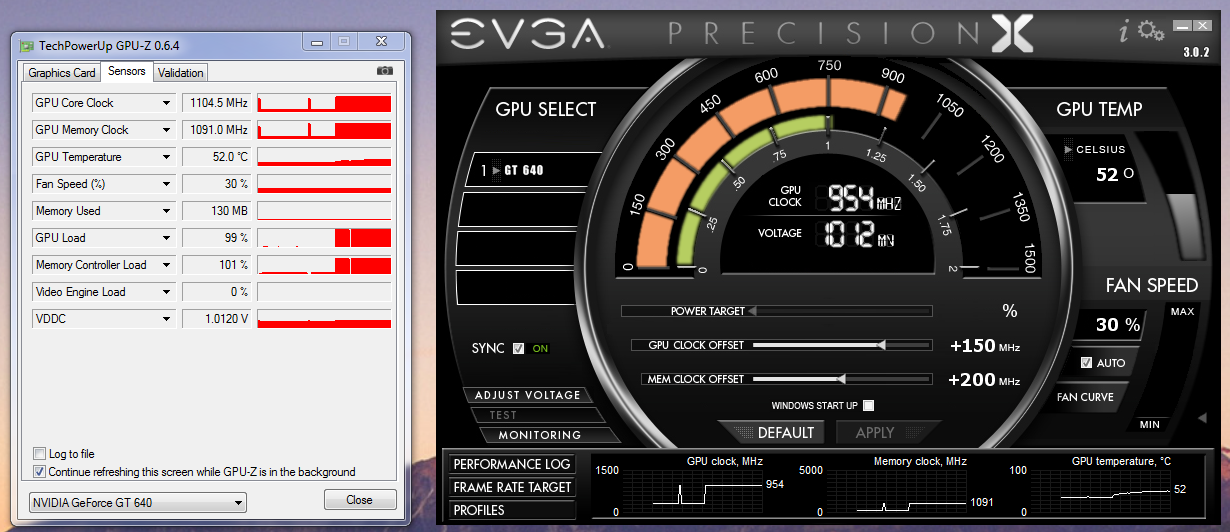Enable Log to file checkbox
This screenshot has height=532, width=1230.
tap(40, 454)
